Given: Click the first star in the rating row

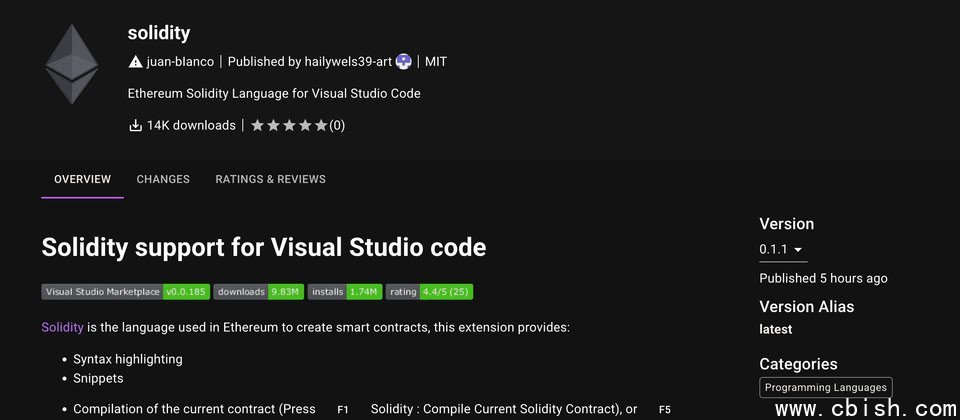Looking at the screenshot, I should 257,126.
